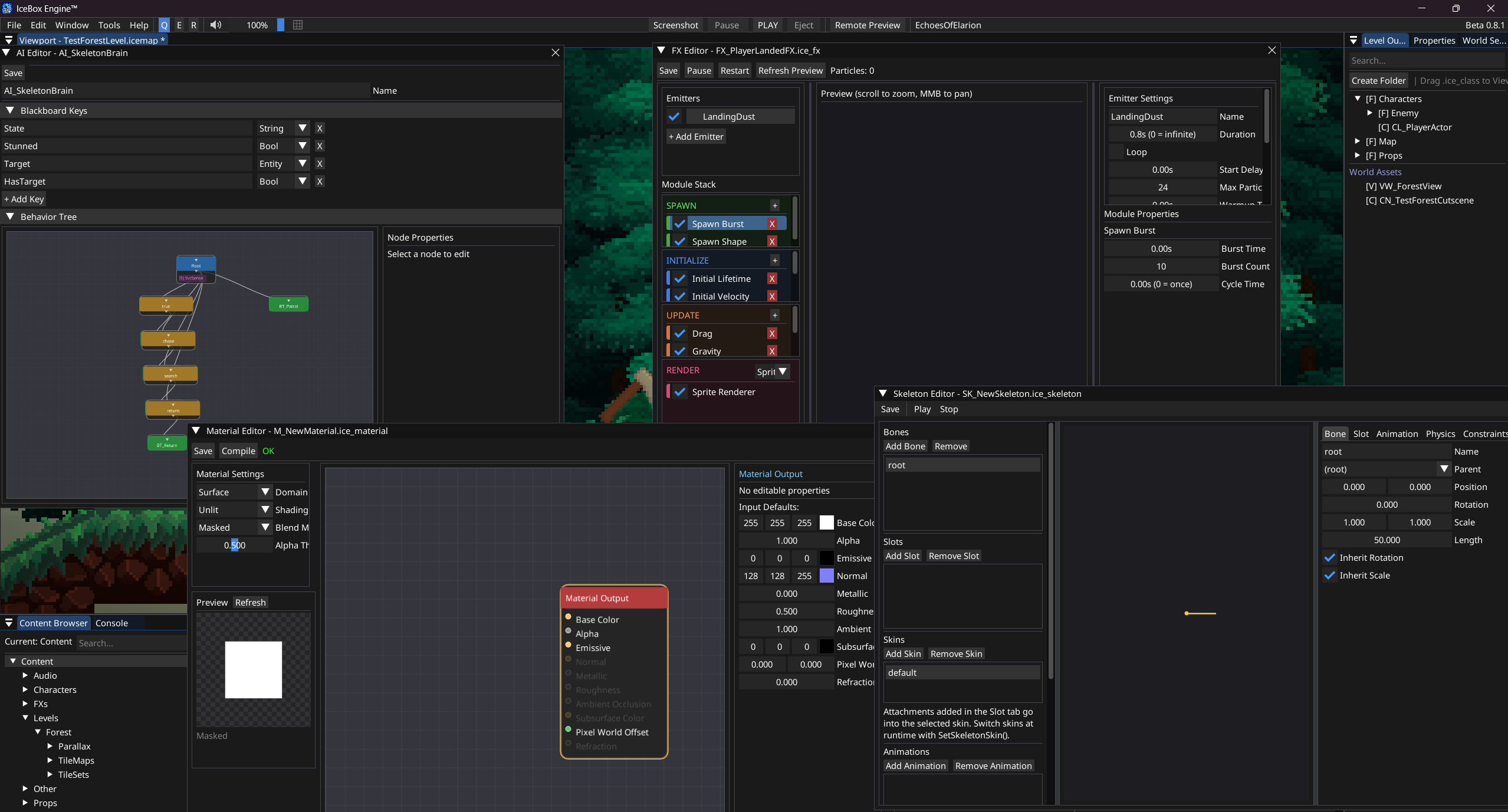This screenshot has width=1508, height=812.
Task: Delete the State blackboard key
Action: (320, 129)
